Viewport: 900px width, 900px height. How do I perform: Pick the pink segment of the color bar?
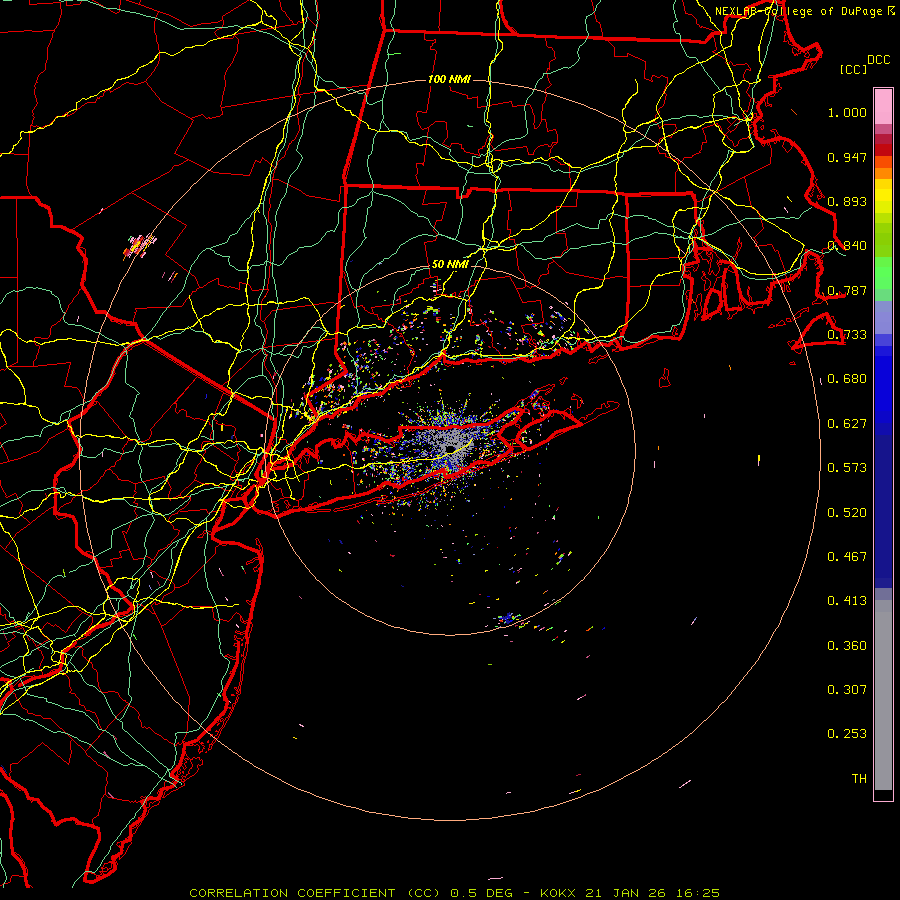(x=883, y=107)
